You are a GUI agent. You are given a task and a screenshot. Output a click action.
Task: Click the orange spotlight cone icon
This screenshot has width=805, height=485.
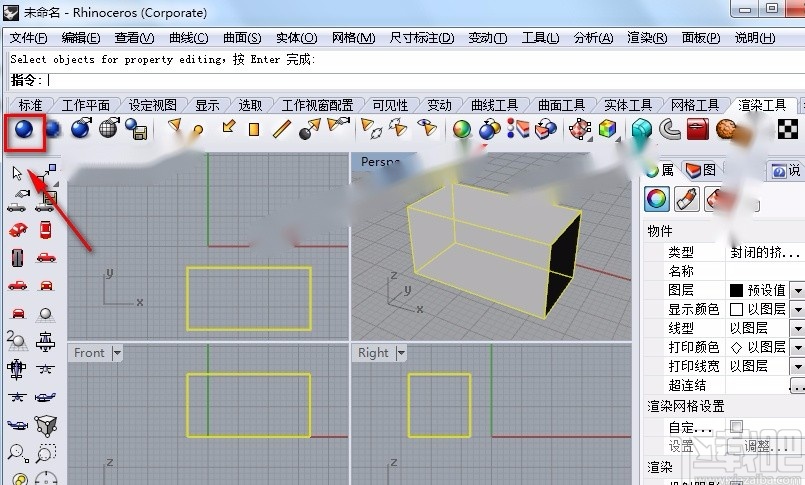(175, 125)
